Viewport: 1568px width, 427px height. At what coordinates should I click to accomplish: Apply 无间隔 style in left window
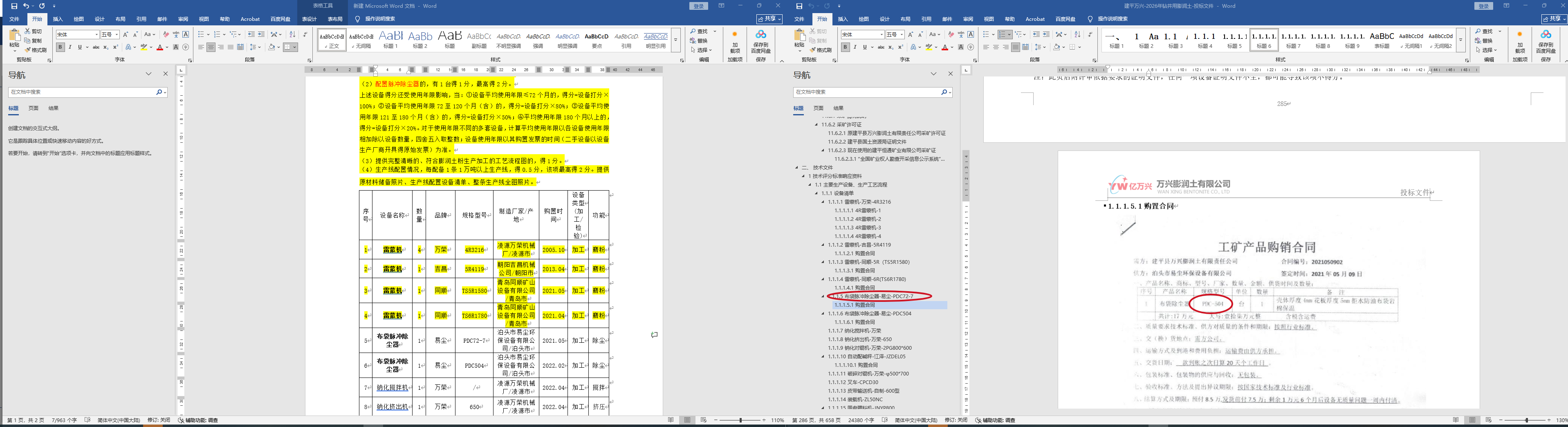361,40
